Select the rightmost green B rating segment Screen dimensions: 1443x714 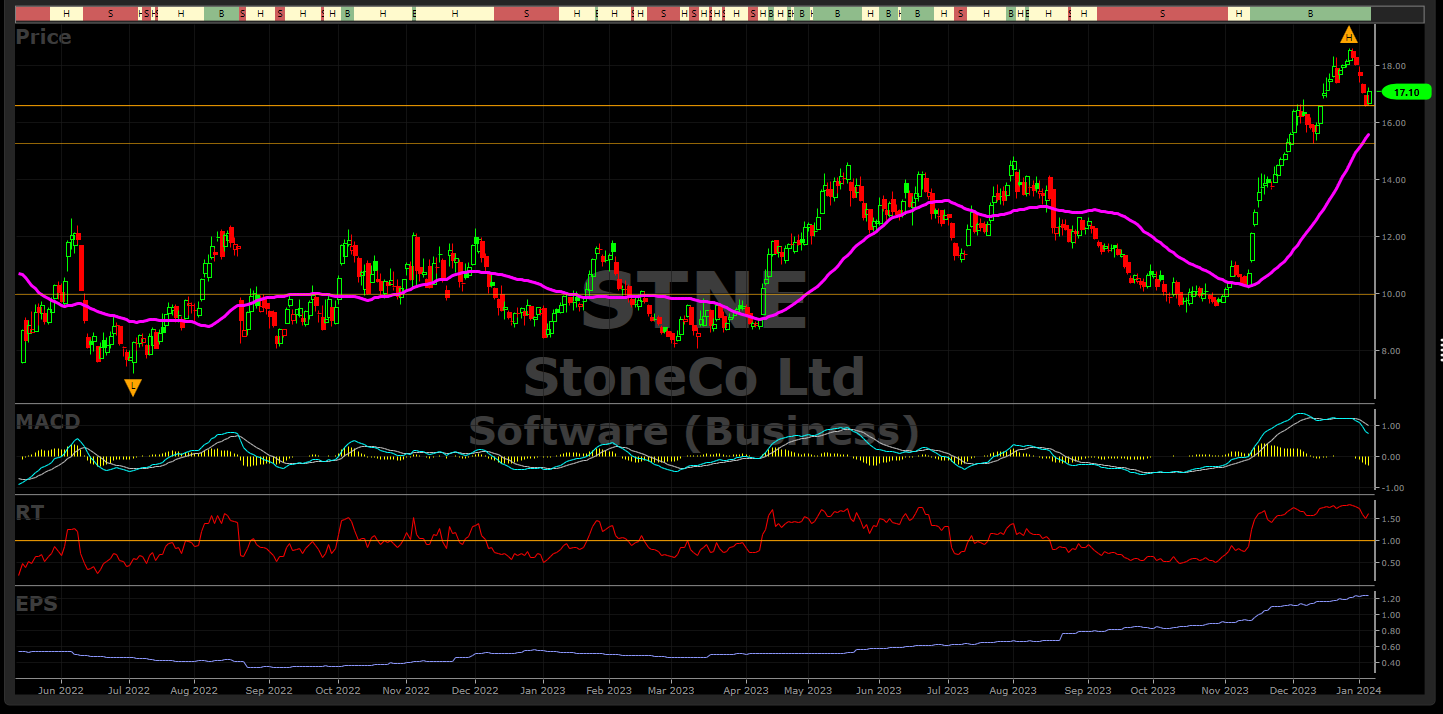tap(1310, 14)
